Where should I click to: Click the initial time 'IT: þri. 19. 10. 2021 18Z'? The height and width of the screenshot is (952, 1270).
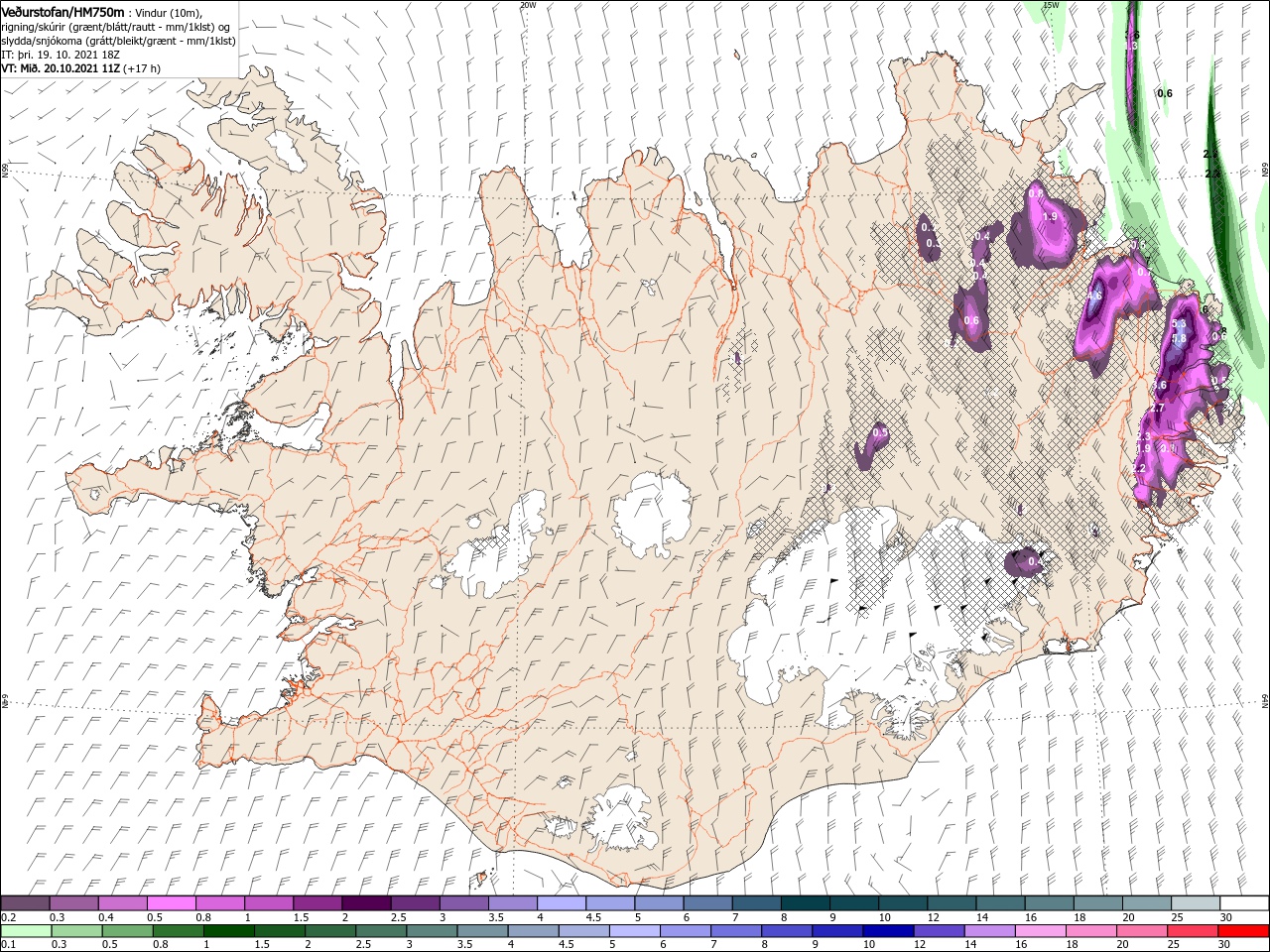coord(59,55)
